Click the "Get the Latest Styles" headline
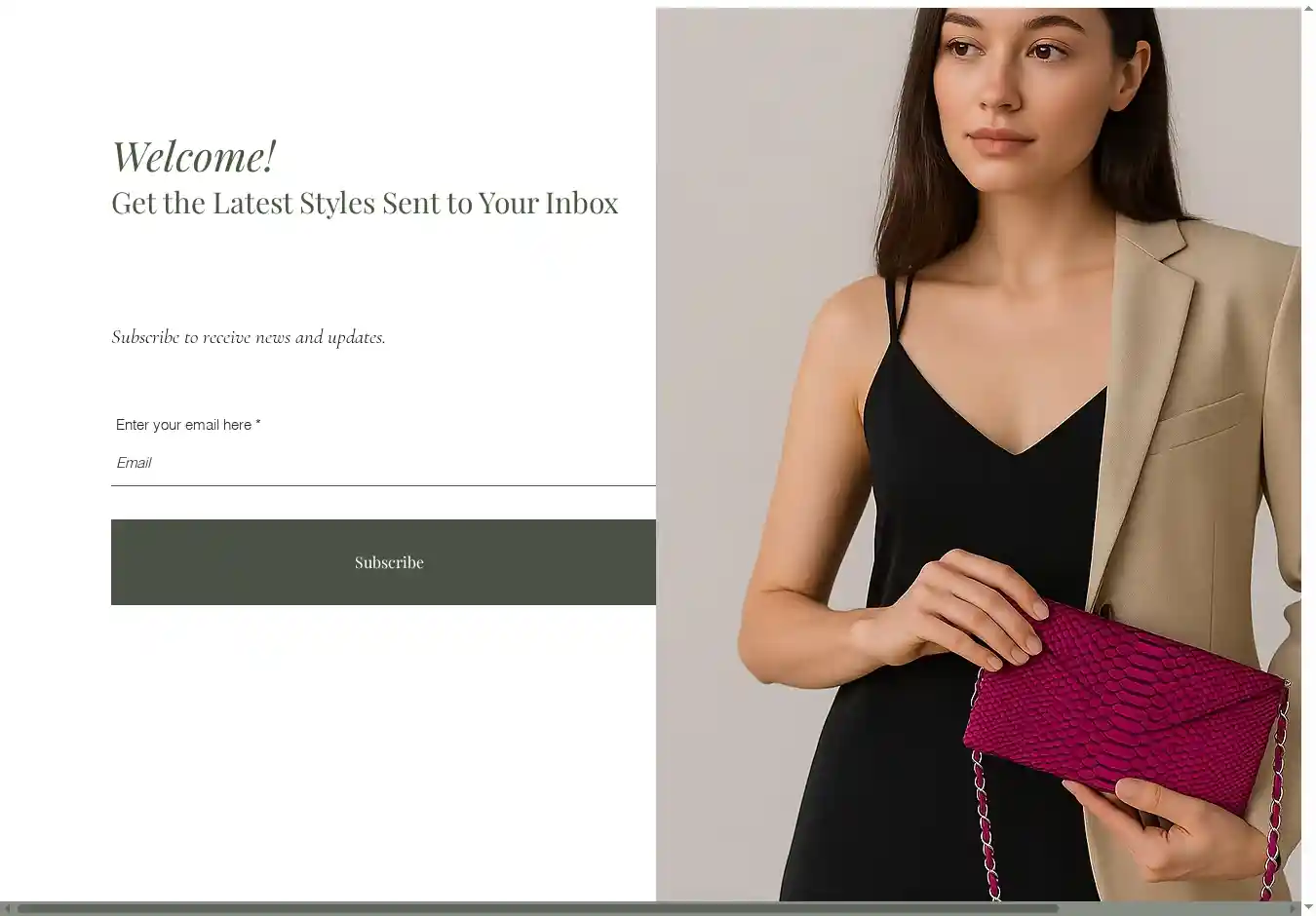The height and width of the screenshot is (916, 1316). tap(365, 203)
